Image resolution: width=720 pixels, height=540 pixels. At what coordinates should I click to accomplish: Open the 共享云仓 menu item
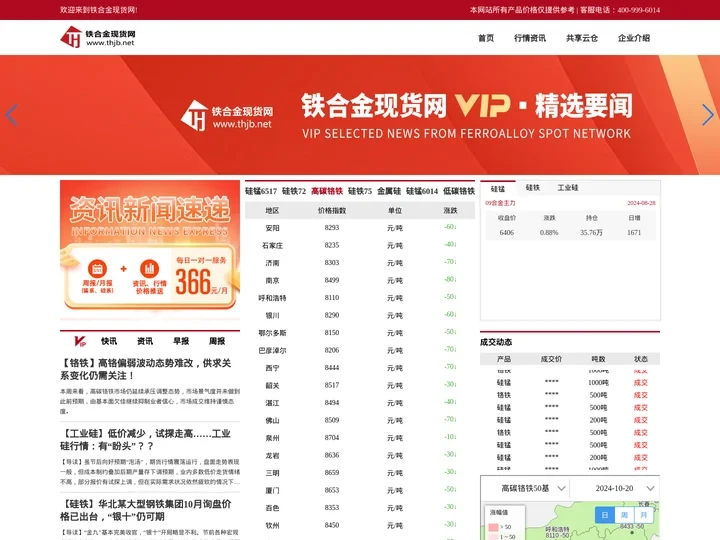coord(582,38)
